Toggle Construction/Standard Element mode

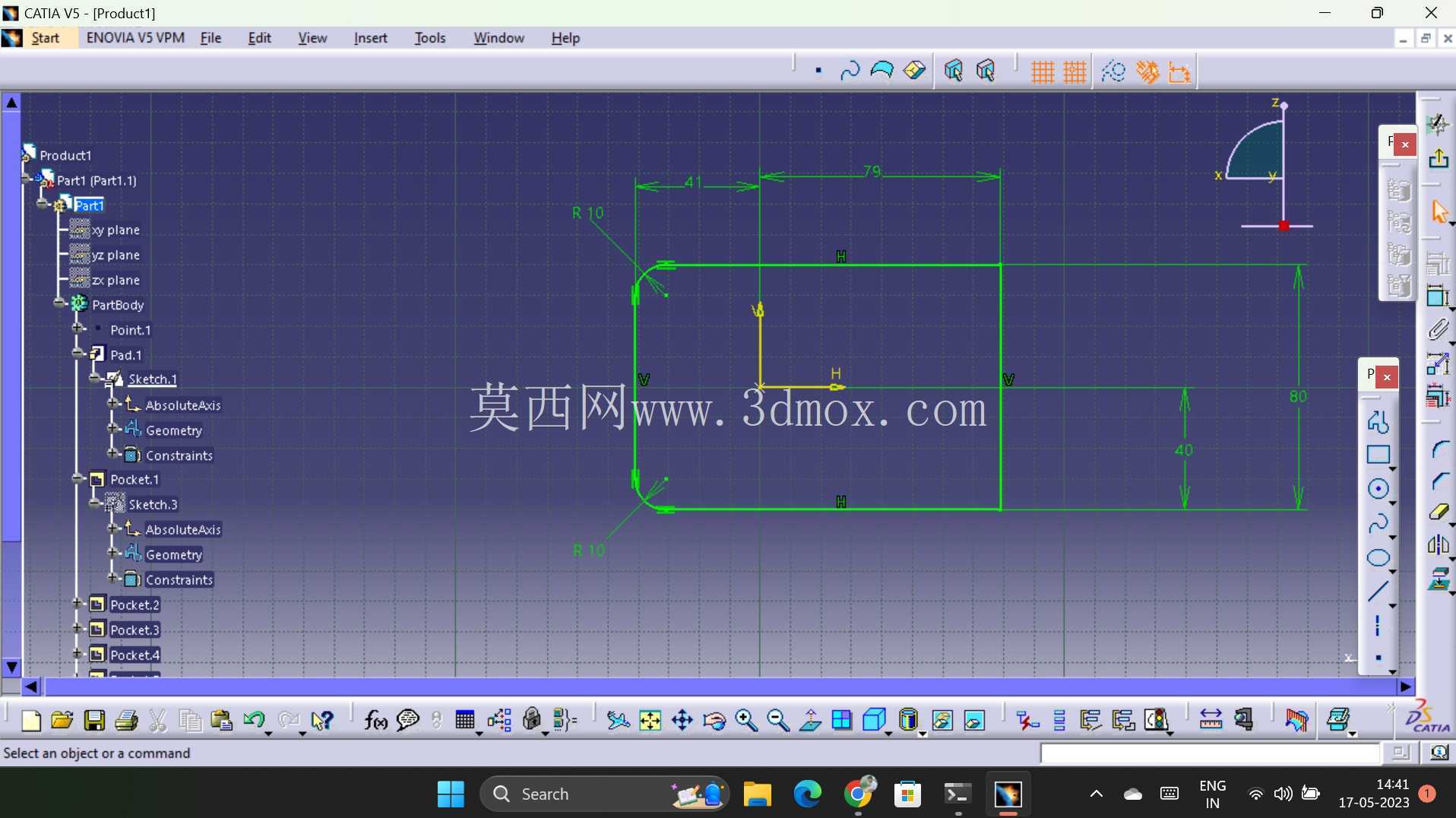click(1113, 71)
